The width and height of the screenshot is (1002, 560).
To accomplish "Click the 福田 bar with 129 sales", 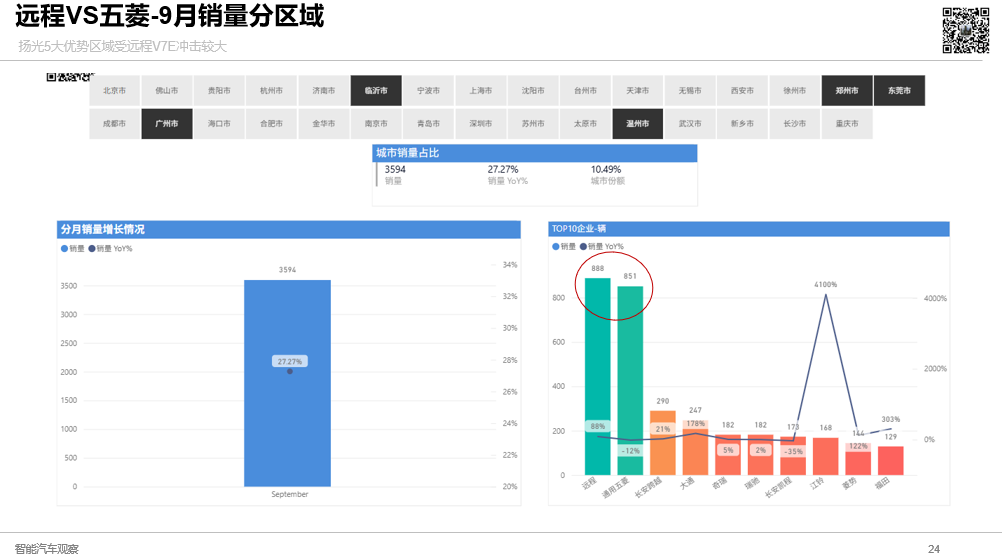I will (x=891, y=460).
